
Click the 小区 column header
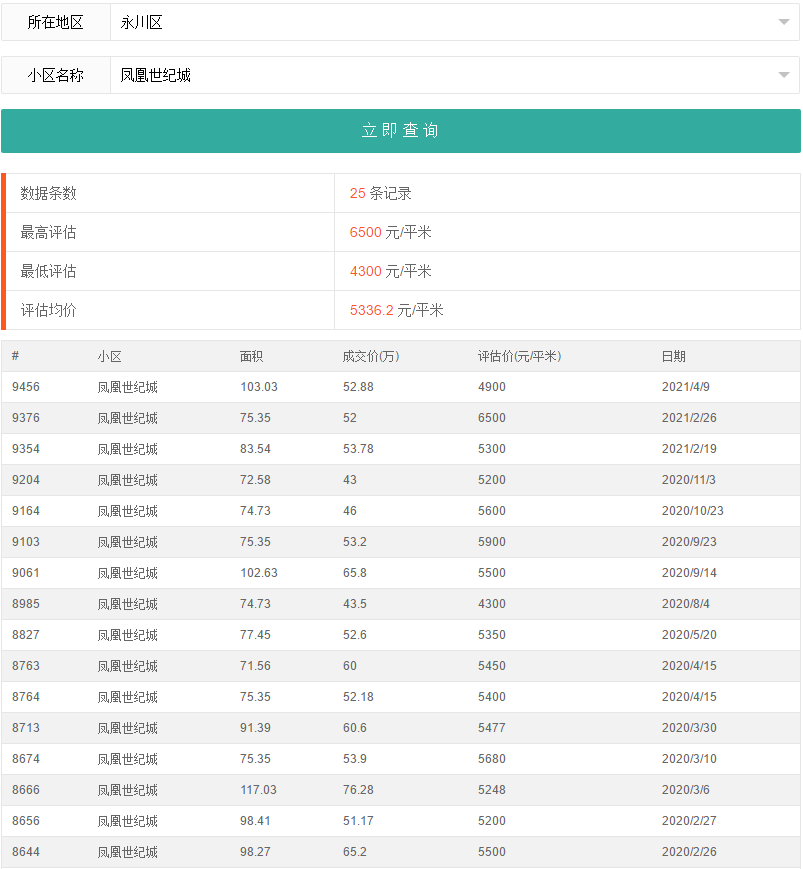[109, 356]
